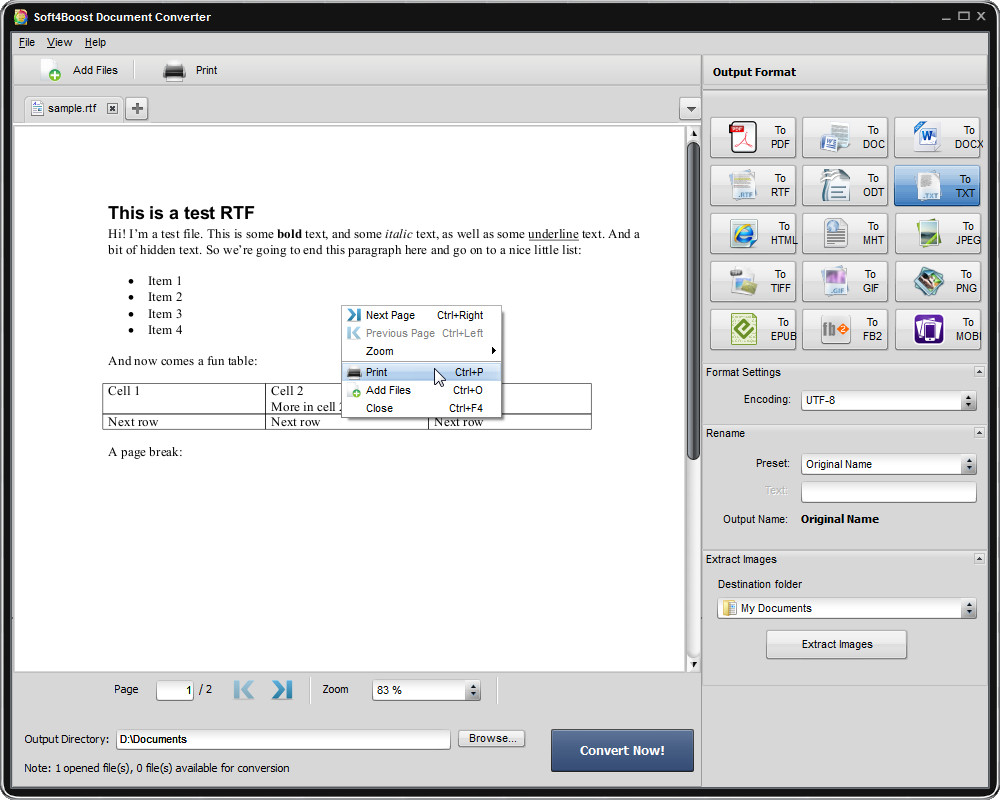Collapse the Format Settings section
Viewport: 1000px width, 800px height.
(x=979, y=372)
